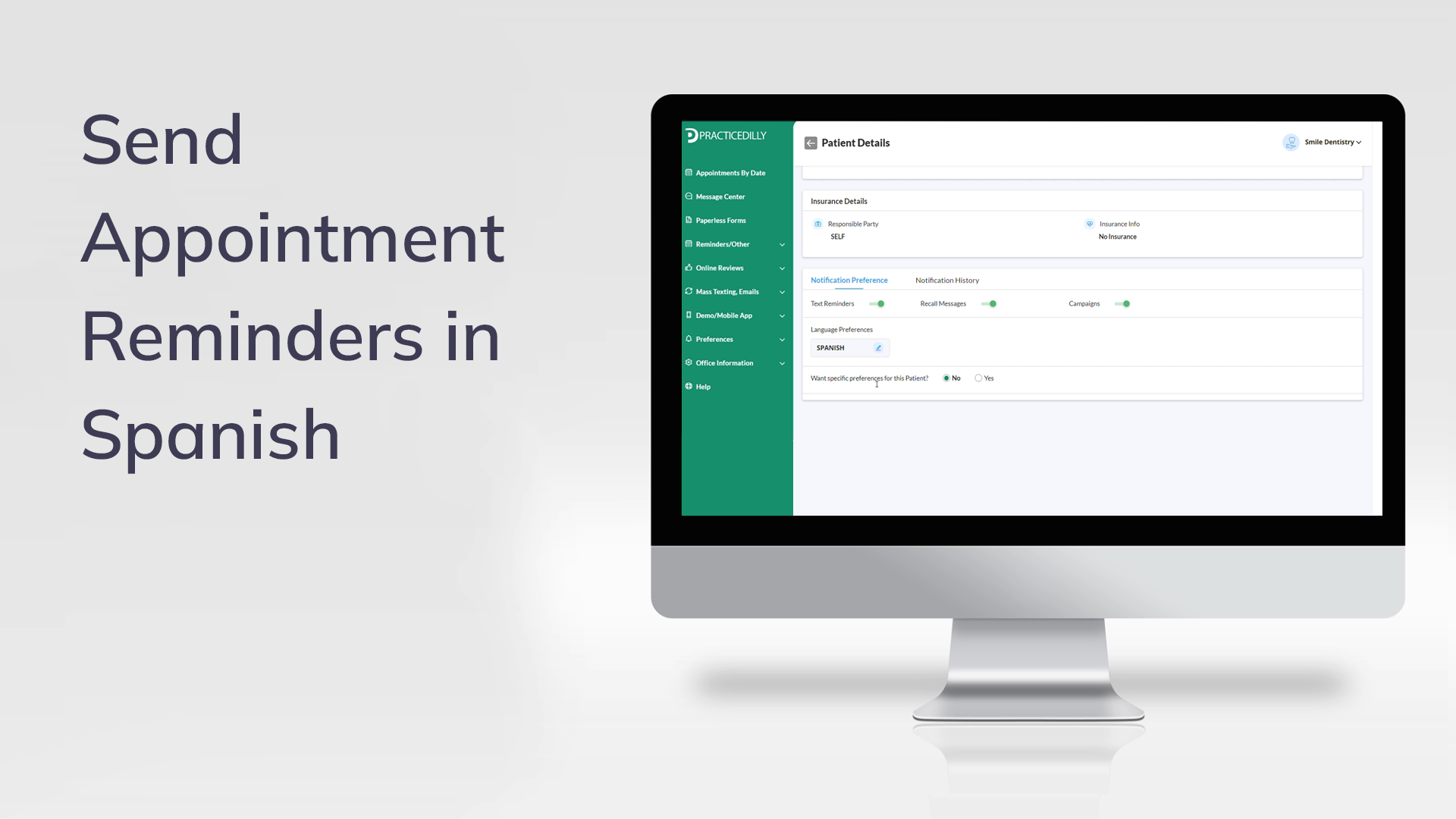Click the Demo Mobile App sidebar icon

point(689,315)
